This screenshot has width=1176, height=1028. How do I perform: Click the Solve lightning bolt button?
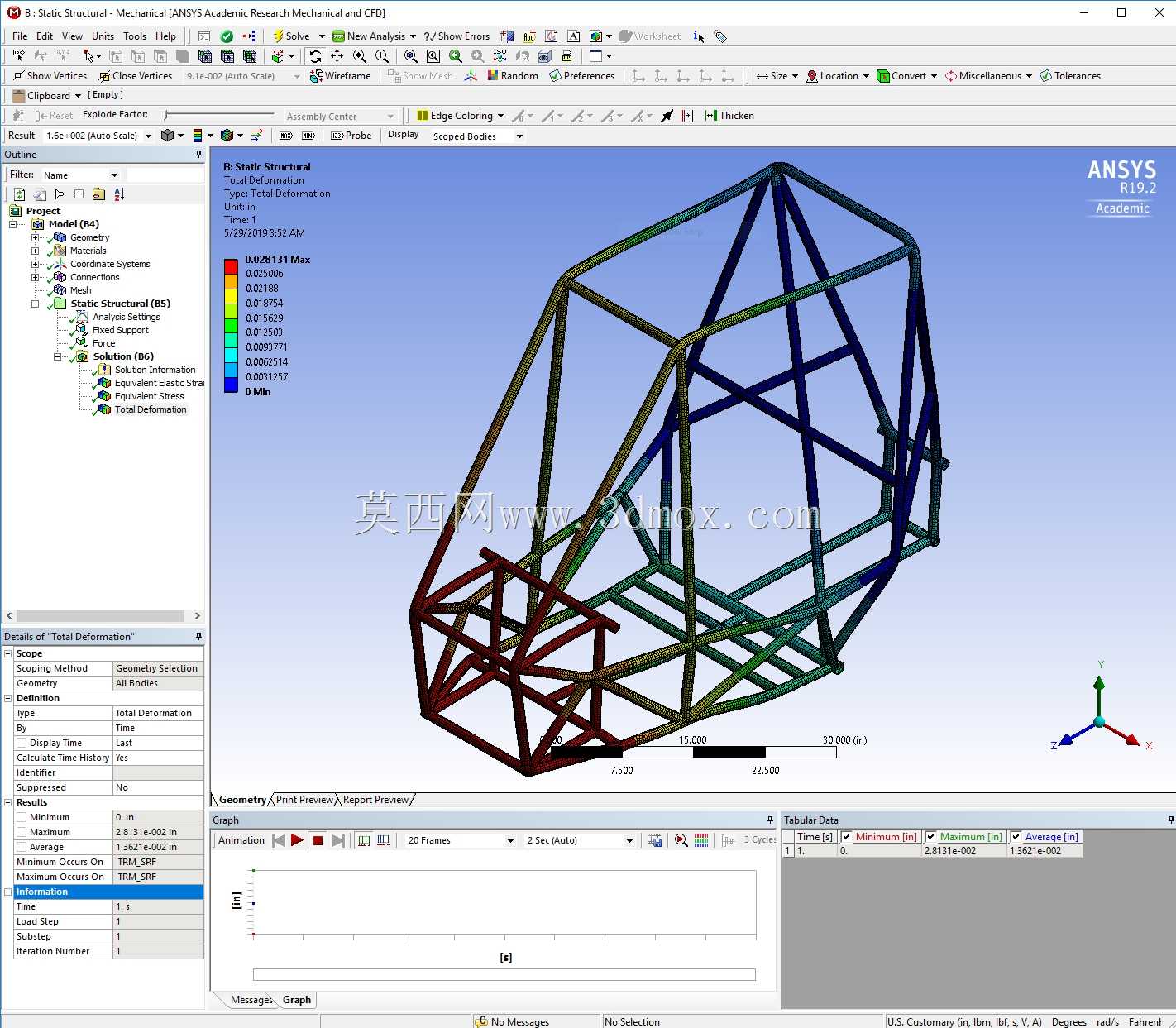pyautogui.click(x=292, y=36)
